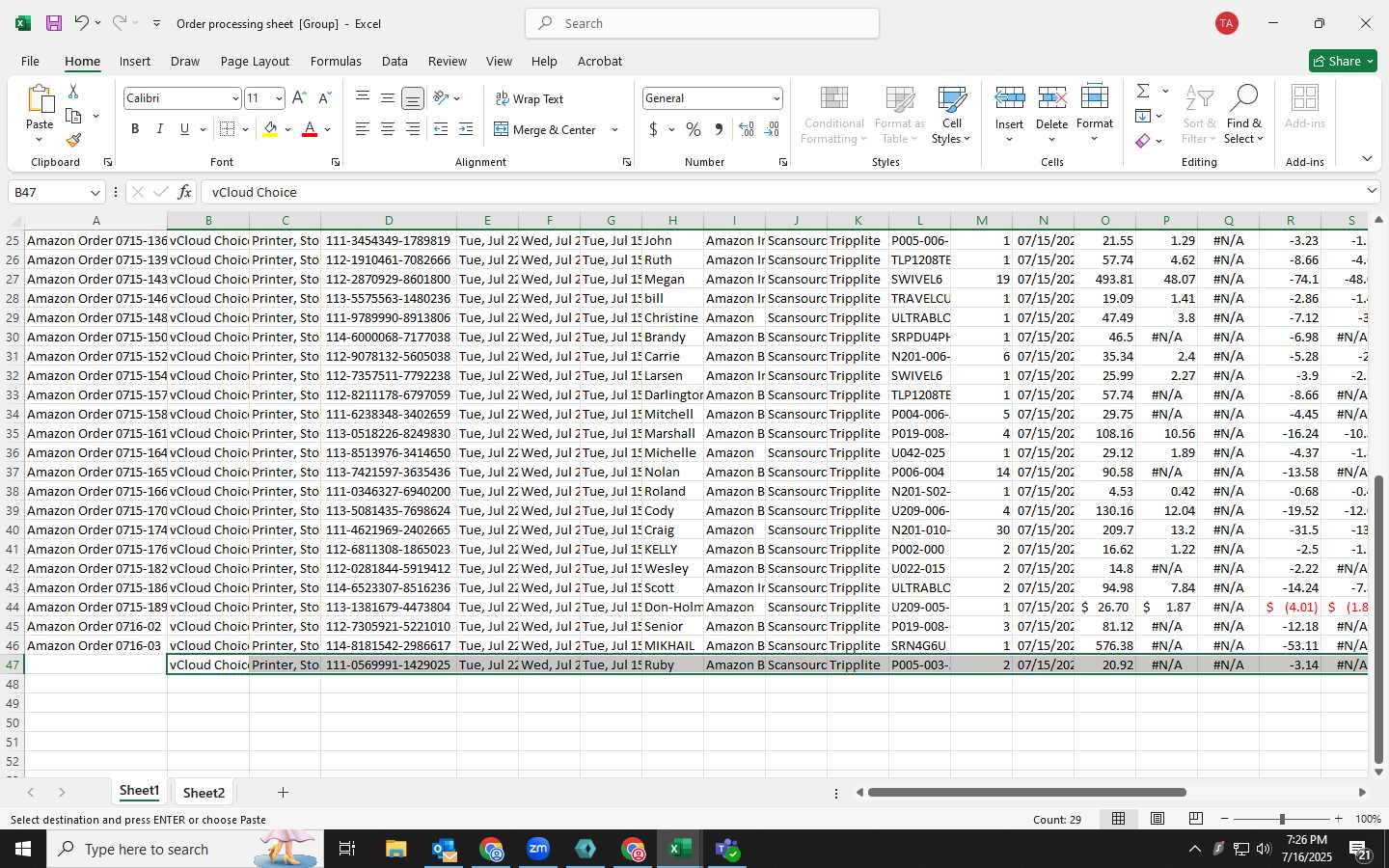Image resolution: width=1389 pixels, height=868 pixels.
Task: Click Merge & Center button
Action: [x=545, y=129]
